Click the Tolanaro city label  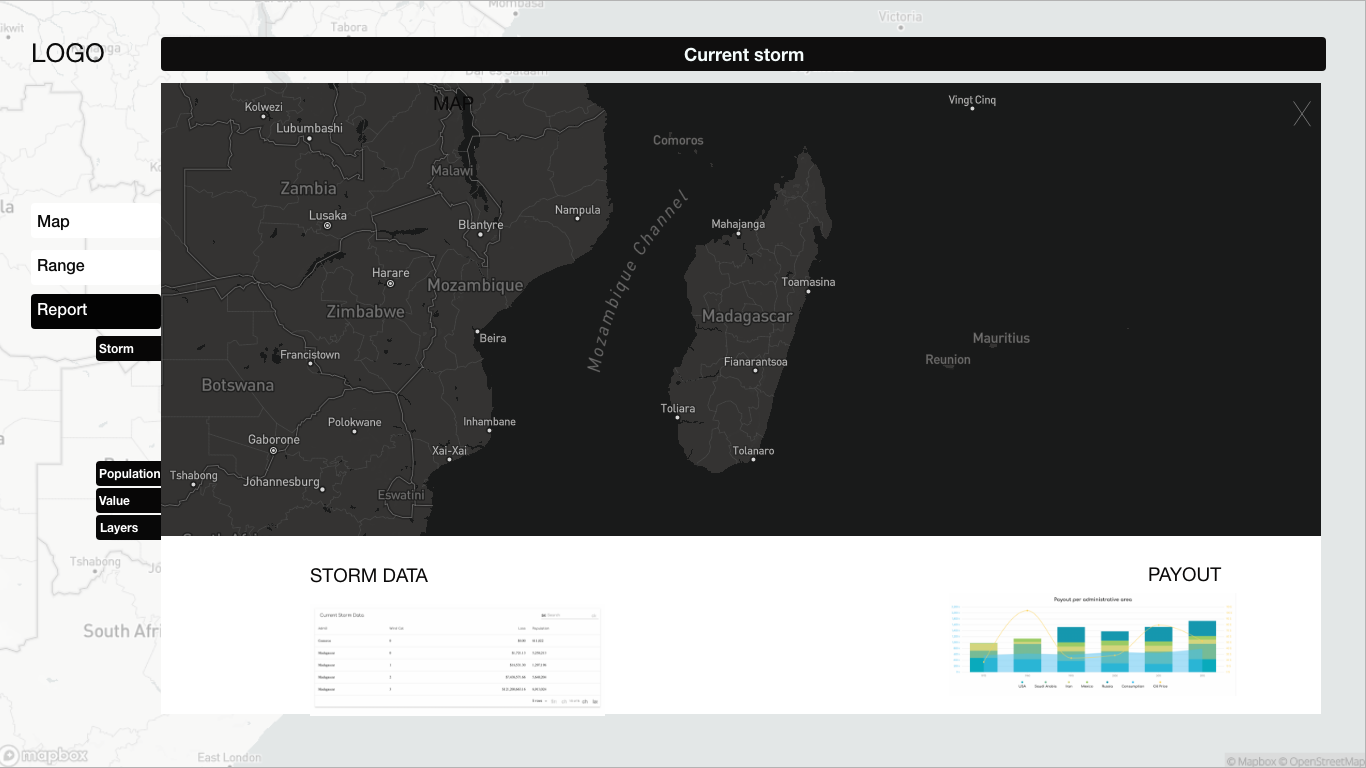coord(754,450)
